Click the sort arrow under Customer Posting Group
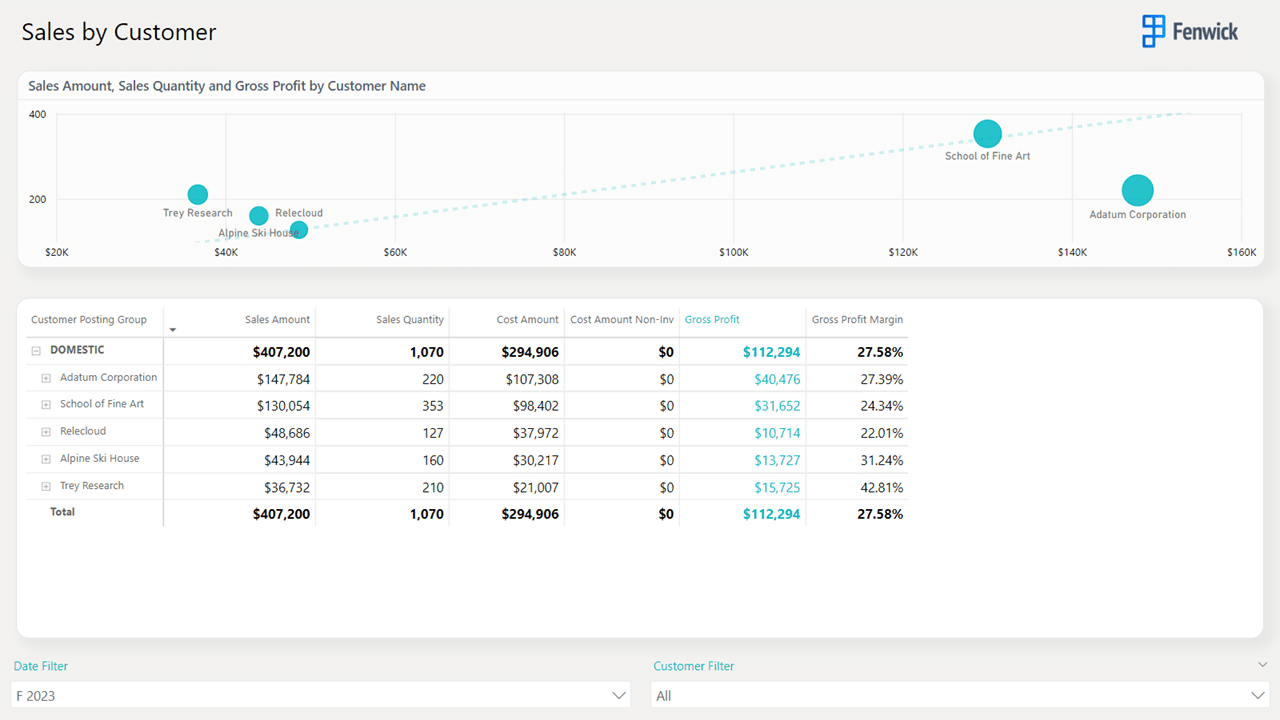Screen dimensions: 1280x720 [172, 330]
